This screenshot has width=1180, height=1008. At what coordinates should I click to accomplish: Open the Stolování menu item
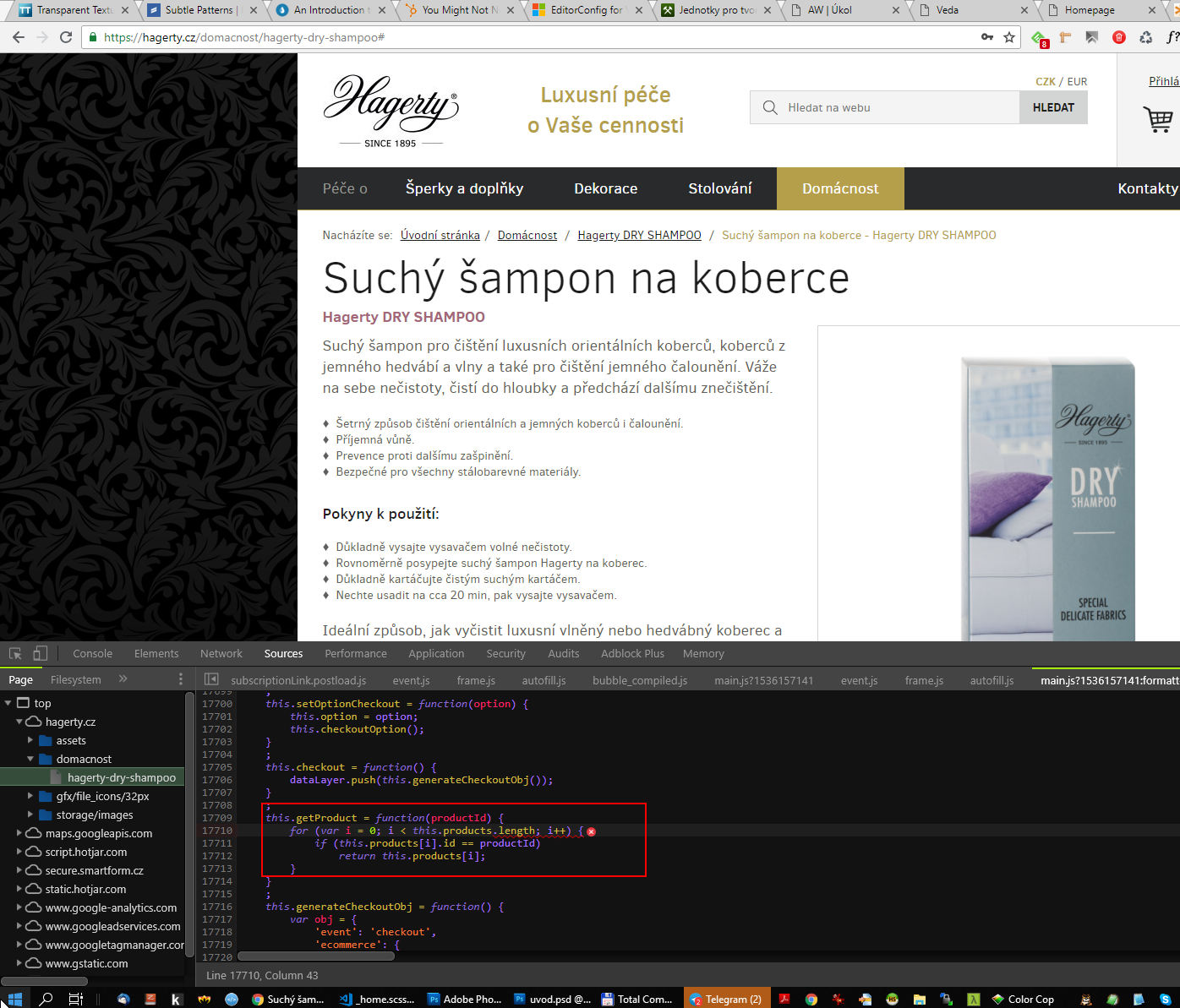tap(720, 188)
